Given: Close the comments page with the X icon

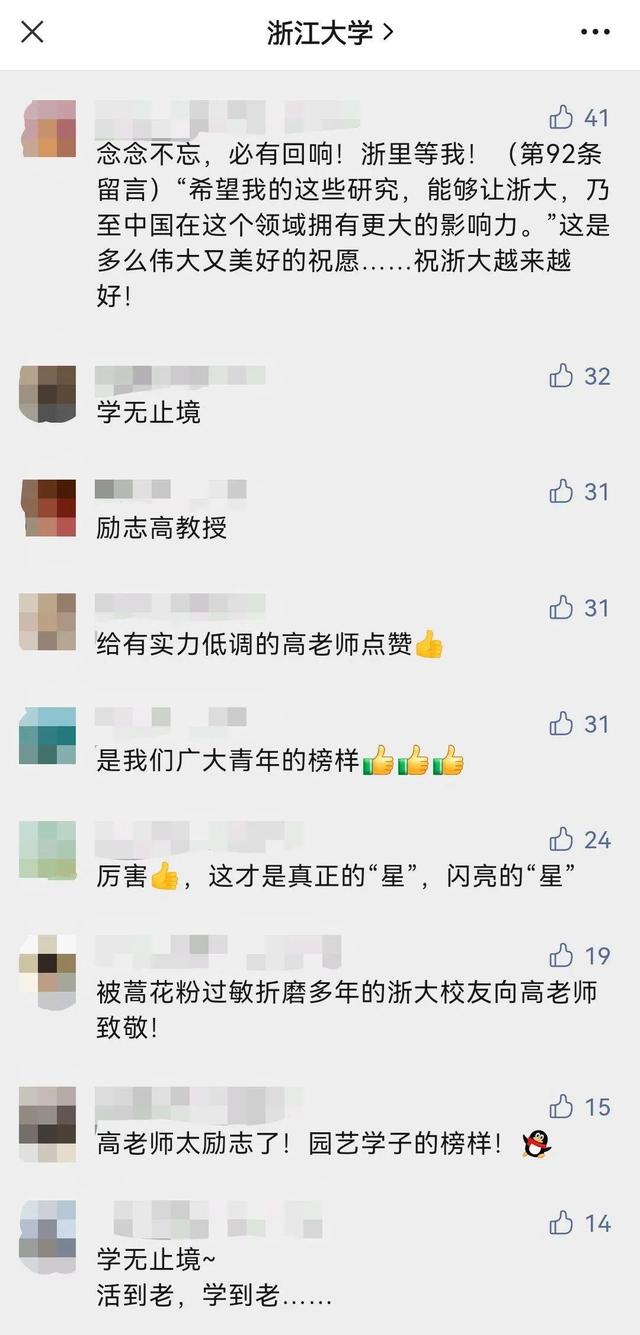Looking at the screenshot, I should click(32, 32).
